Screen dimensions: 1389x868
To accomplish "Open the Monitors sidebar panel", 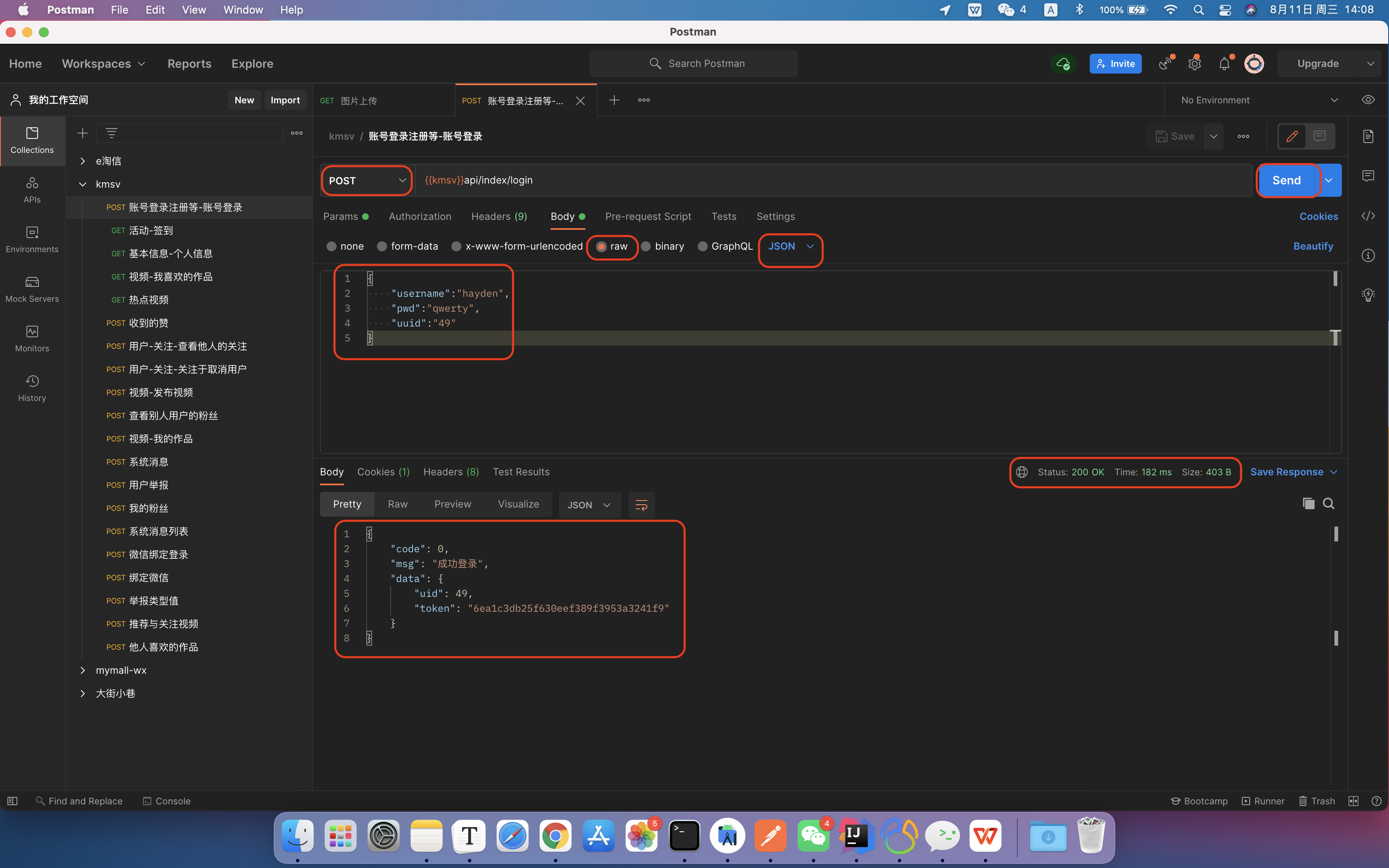I will 32,339.
